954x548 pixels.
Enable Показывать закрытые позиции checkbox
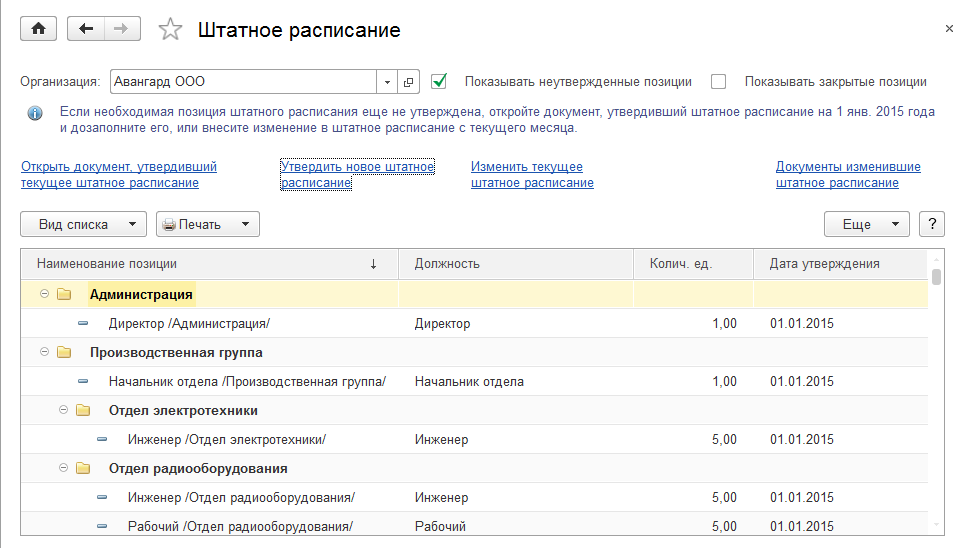[718, 82]
